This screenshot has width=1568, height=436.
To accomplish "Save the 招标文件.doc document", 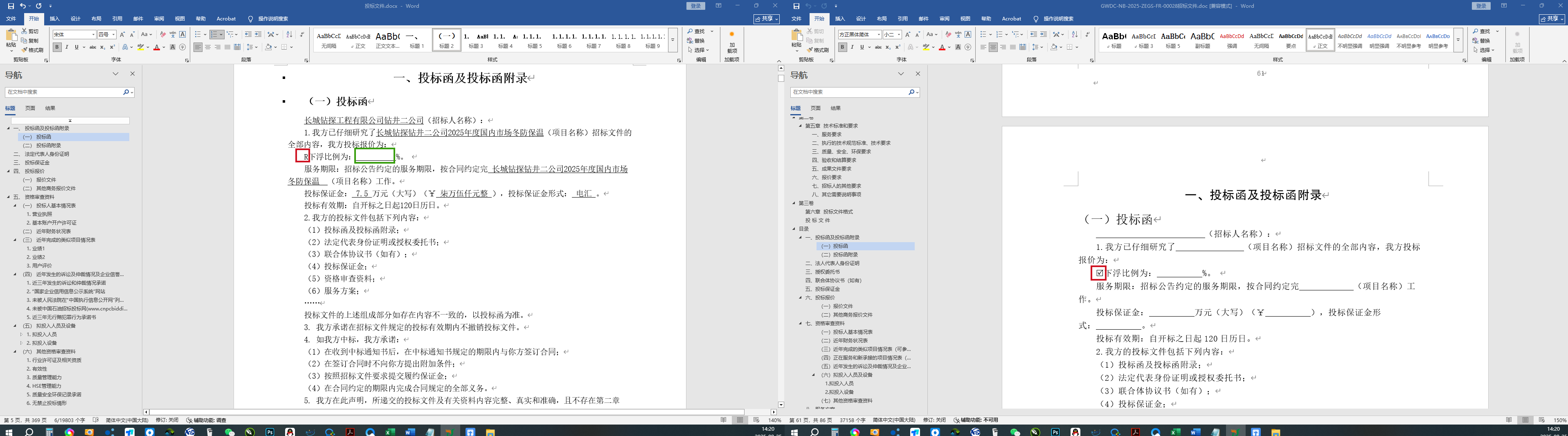I will coord(796,6).
